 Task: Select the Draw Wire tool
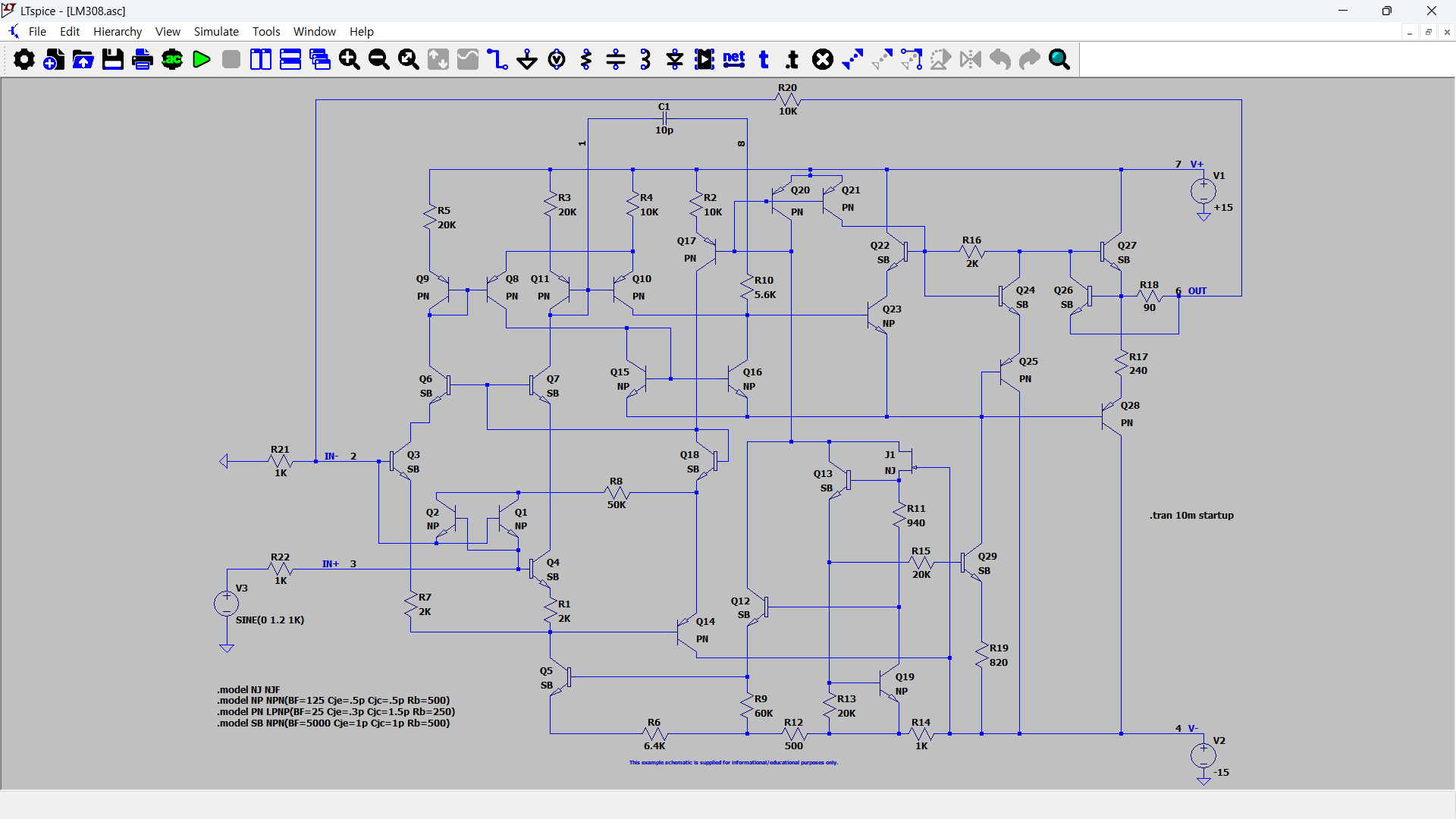(497, 59)
